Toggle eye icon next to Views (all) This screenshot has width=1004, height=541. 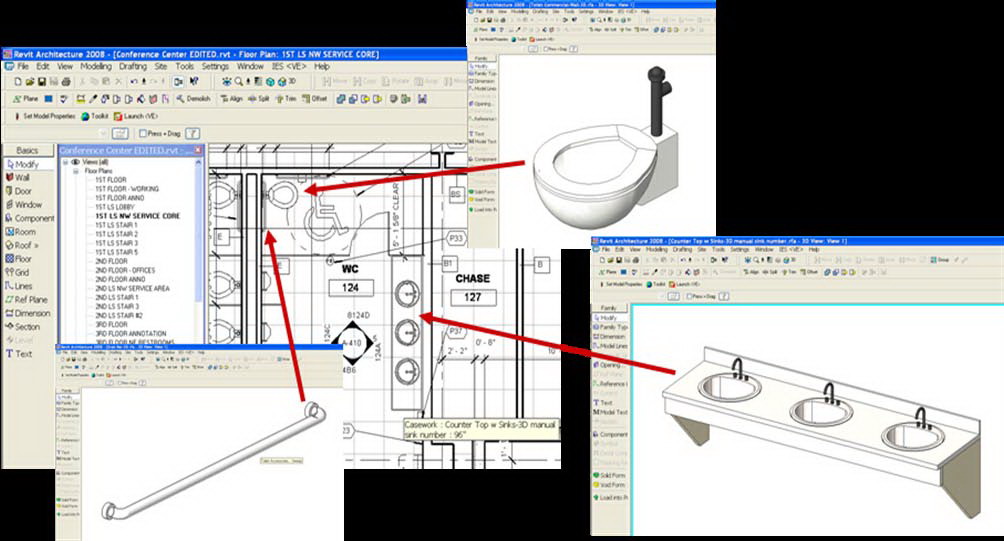coord(76,163)
